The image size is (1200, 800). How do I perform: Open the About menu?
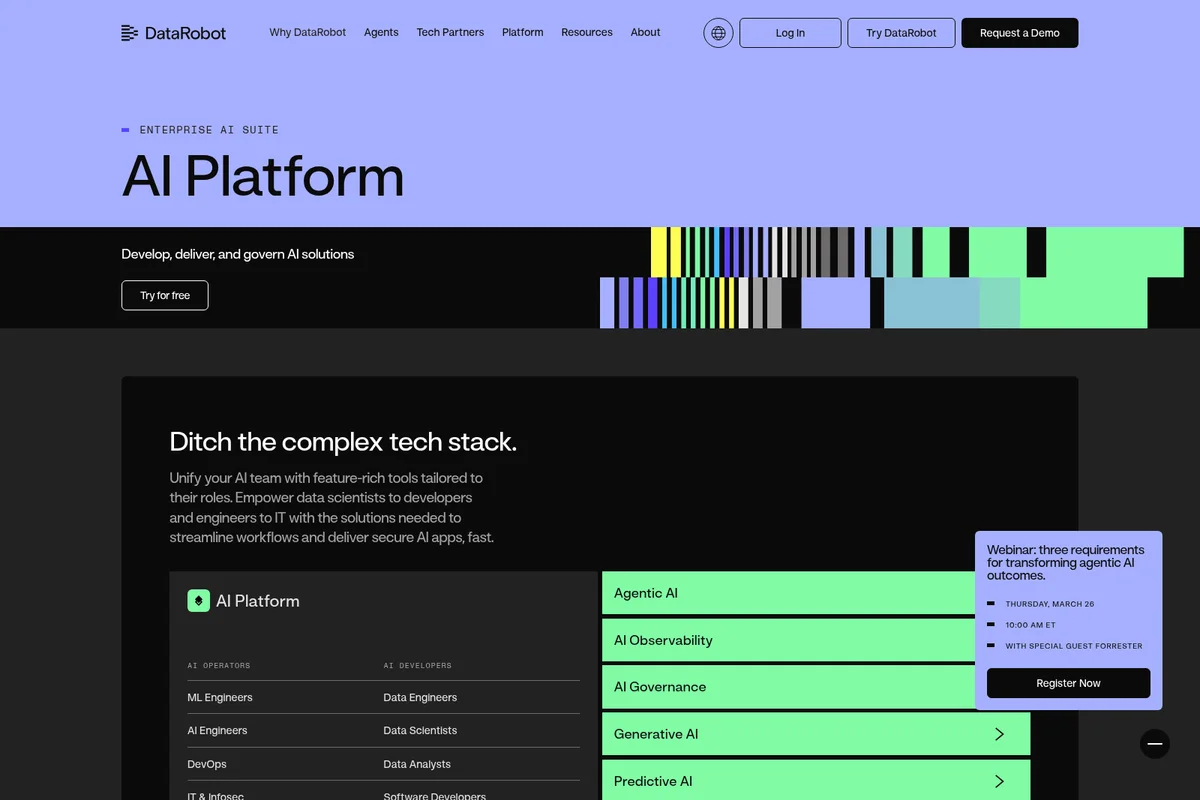645,32
